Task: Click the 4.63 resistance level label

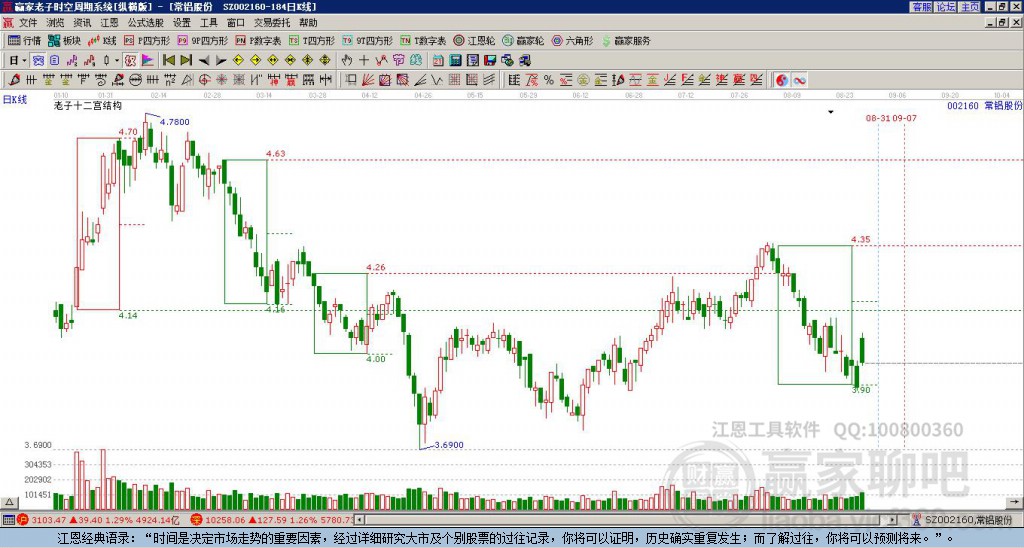Action: point(276,154)
